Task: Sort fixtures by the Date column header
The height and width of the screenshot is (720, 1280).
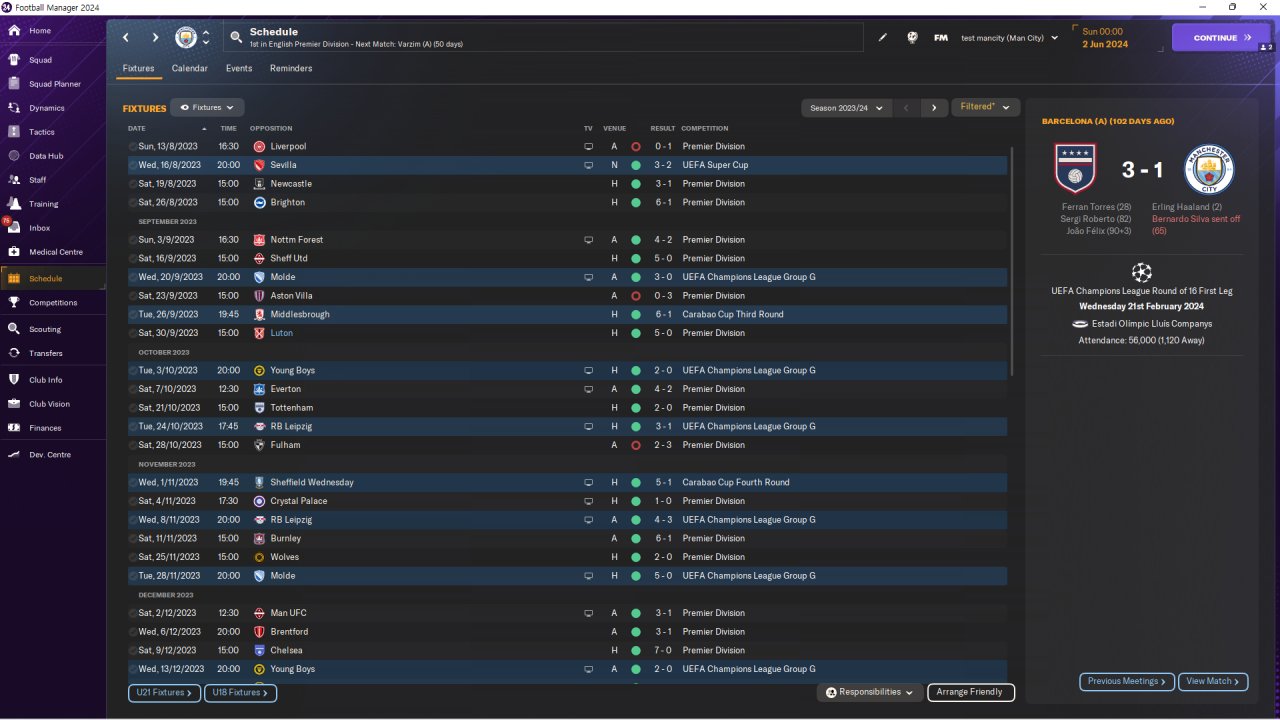Action: click(x=137, y=128)
